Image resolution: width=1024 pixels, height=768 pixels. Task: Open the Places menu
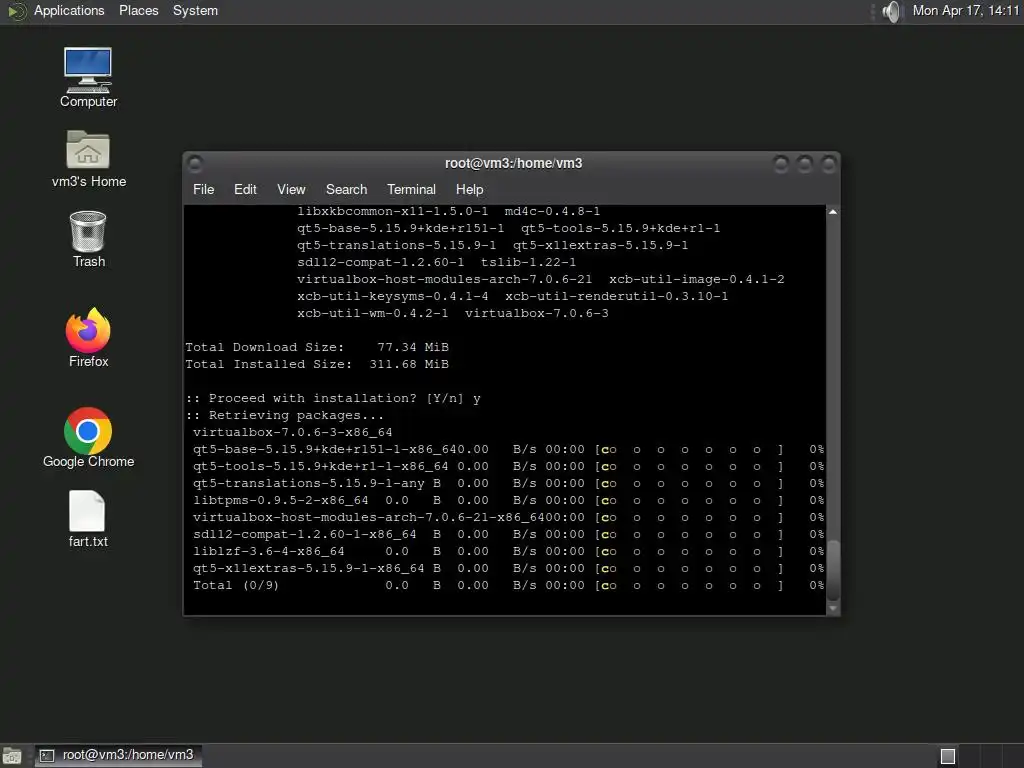pyautogui.click(x=138, y=10)
